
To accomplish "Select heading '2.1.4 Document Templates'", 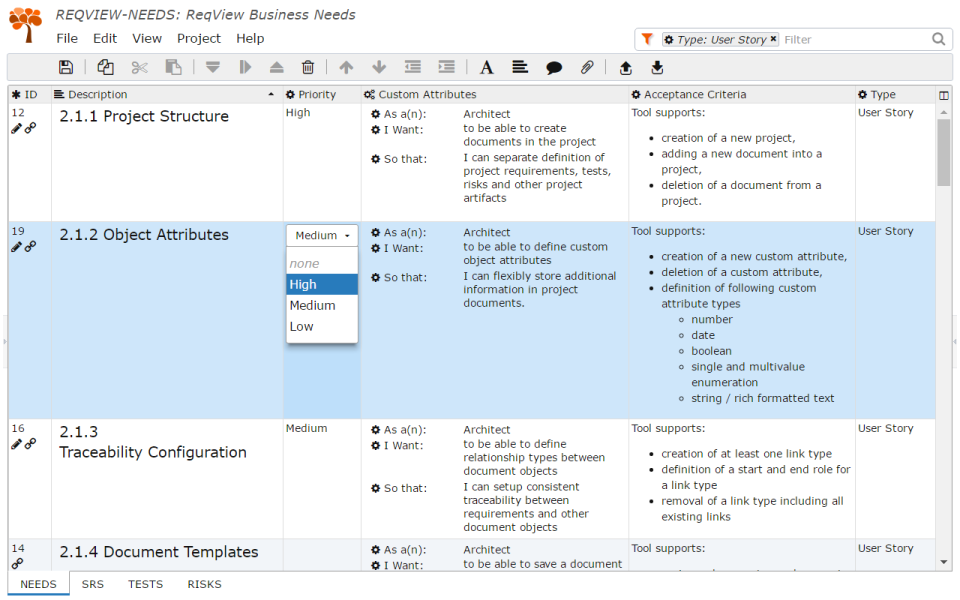I will (159, 552).
